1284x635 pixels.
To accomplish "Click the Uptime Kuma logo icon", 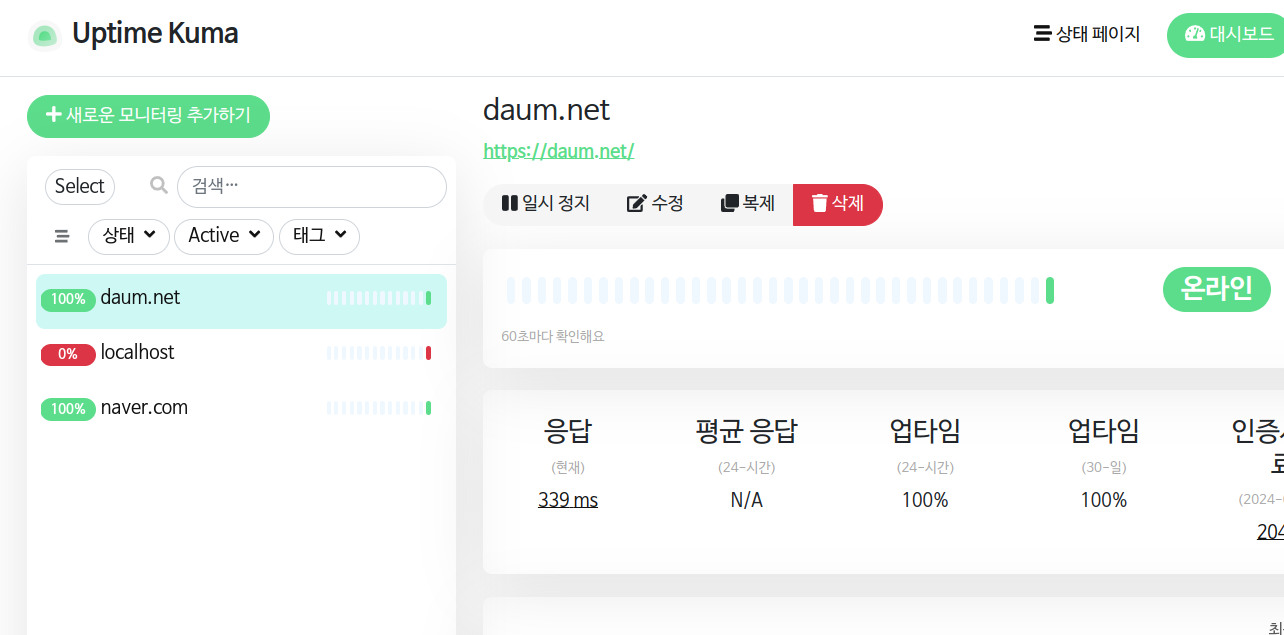I will pos(44,35).
